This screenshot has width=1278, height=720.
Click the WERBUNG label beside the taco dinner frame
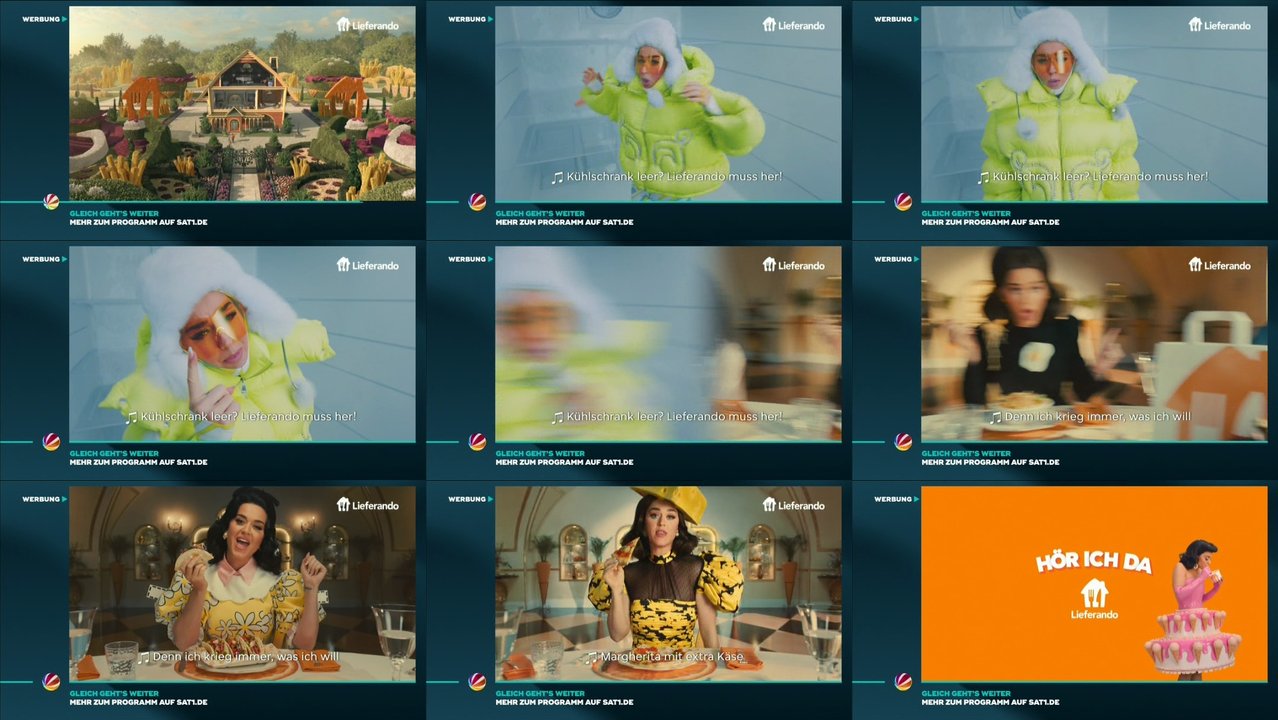coord(44,499)
